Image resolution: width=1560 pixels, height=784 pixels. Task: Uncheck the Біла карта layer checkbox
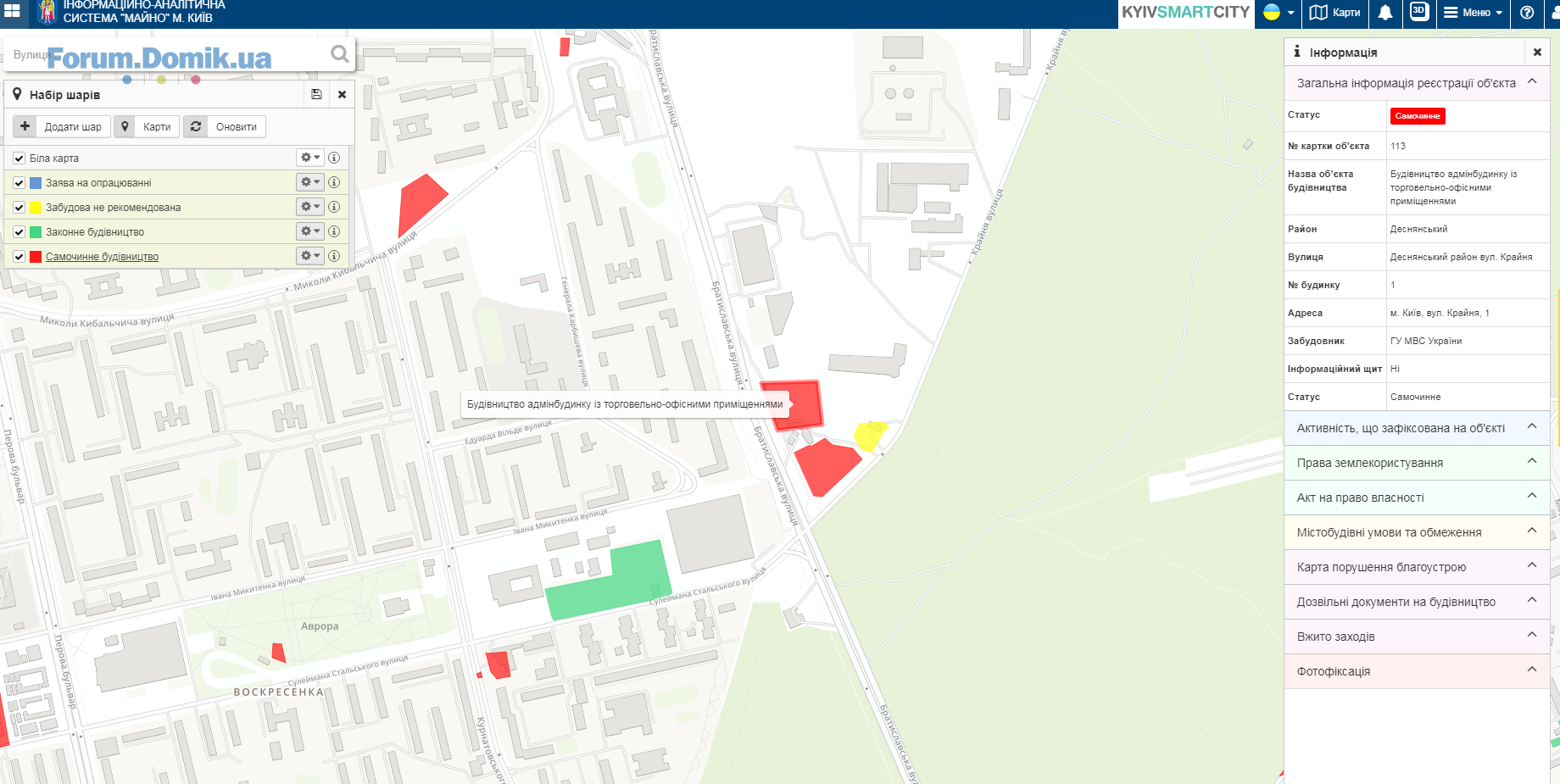pyautogui.click(x=19, y=158)
